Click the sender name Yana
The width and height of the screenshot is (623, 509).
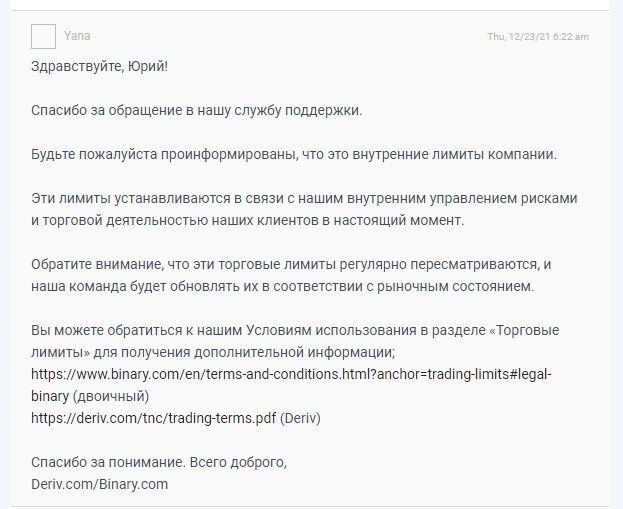77,36
